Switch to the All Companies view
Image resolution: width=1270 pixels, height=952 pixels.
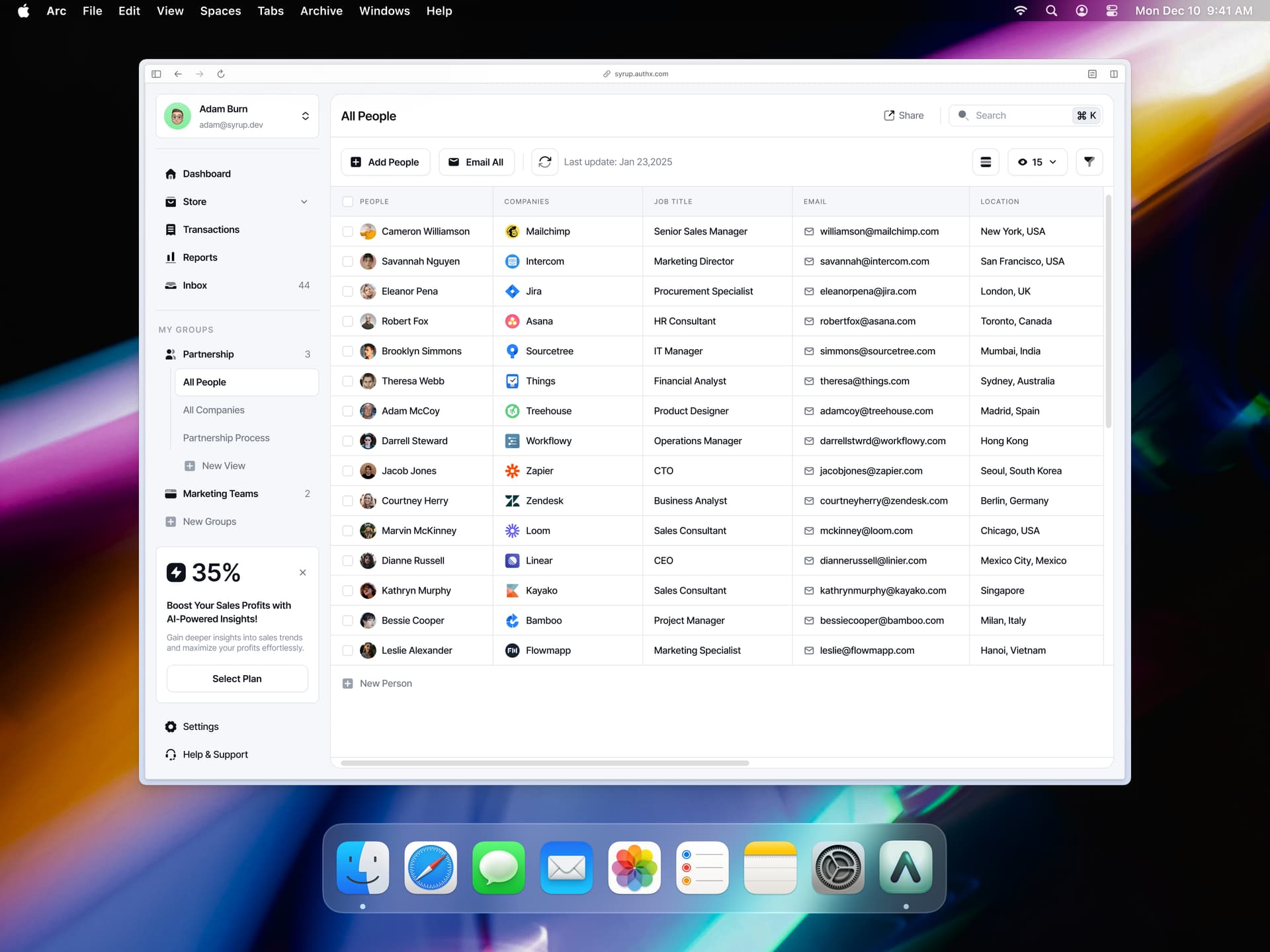click(214, 410)
